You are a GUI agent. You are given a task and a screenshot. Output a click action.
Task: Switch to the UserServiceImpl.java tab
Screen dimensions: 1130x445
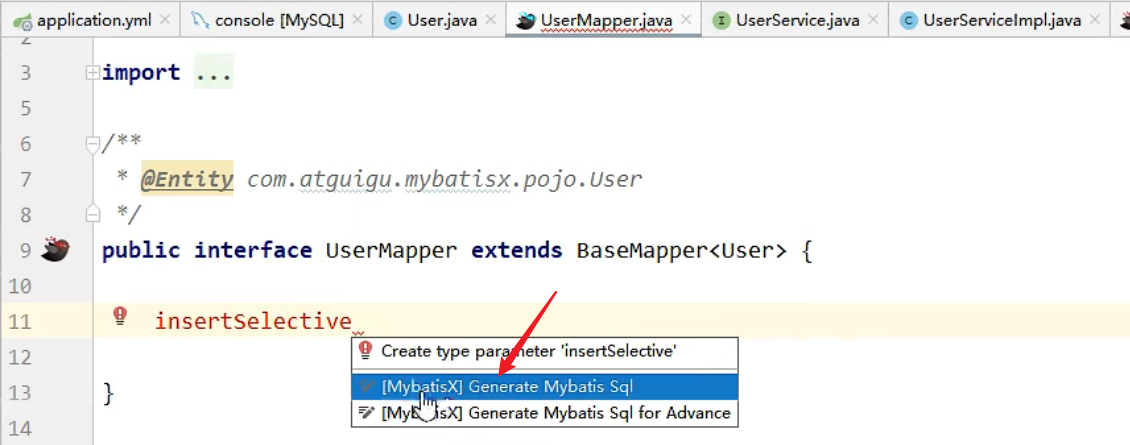(x=1002, y=20)
